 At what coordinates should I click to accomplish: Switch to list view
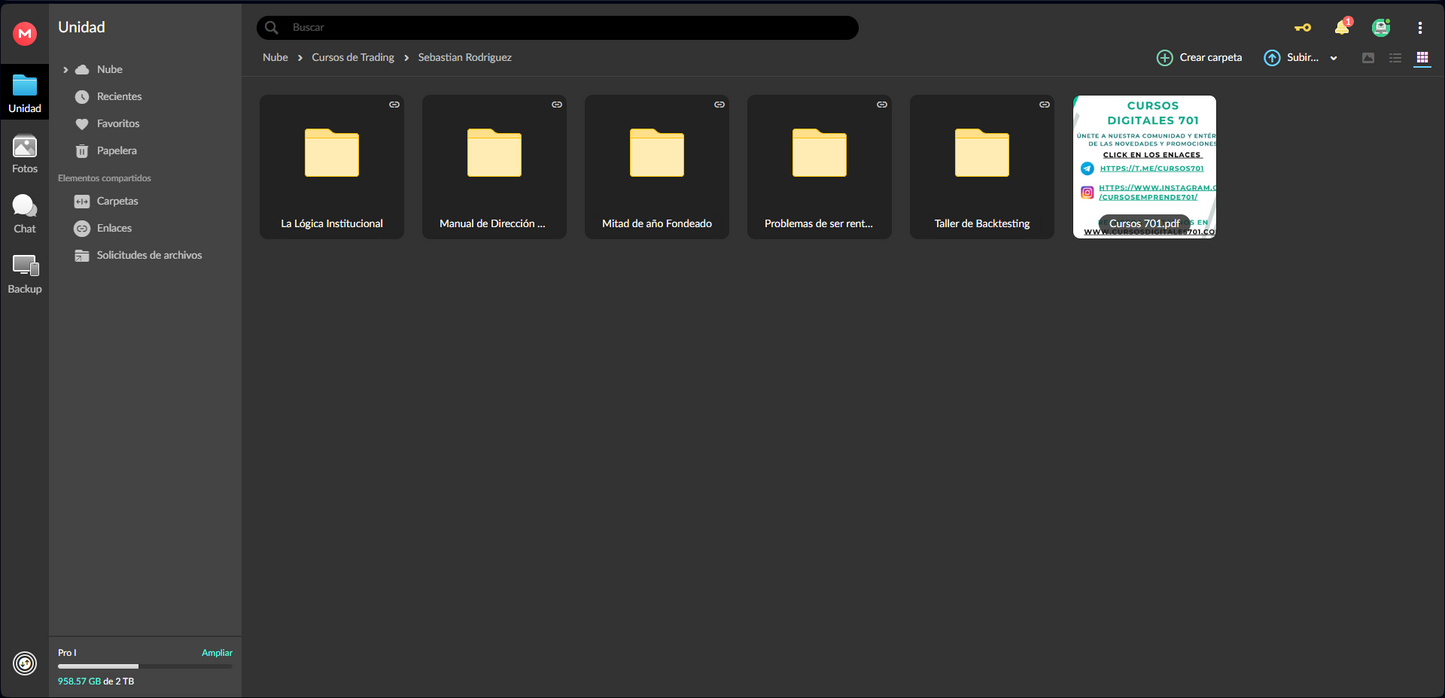[x=1395, y=58]
